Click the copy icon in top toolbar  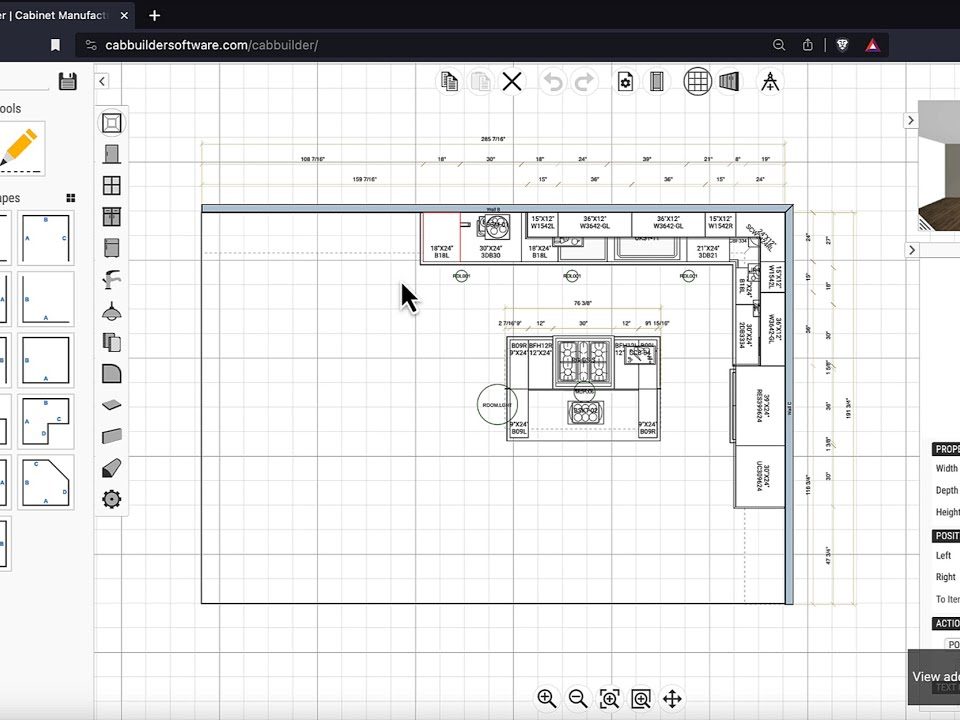click(449, 82)
